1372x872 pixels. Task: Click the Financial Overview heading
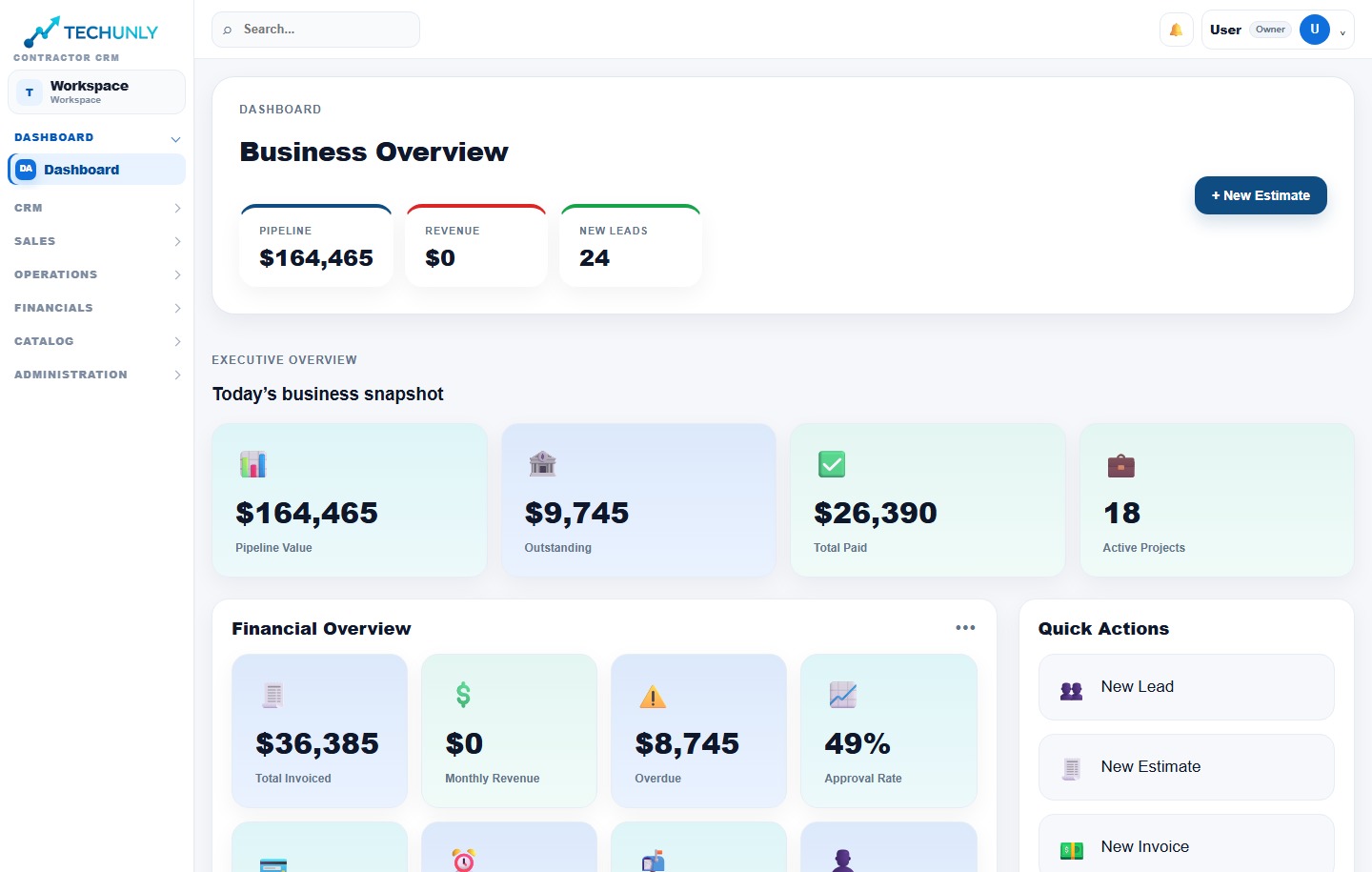coord(321,628)
